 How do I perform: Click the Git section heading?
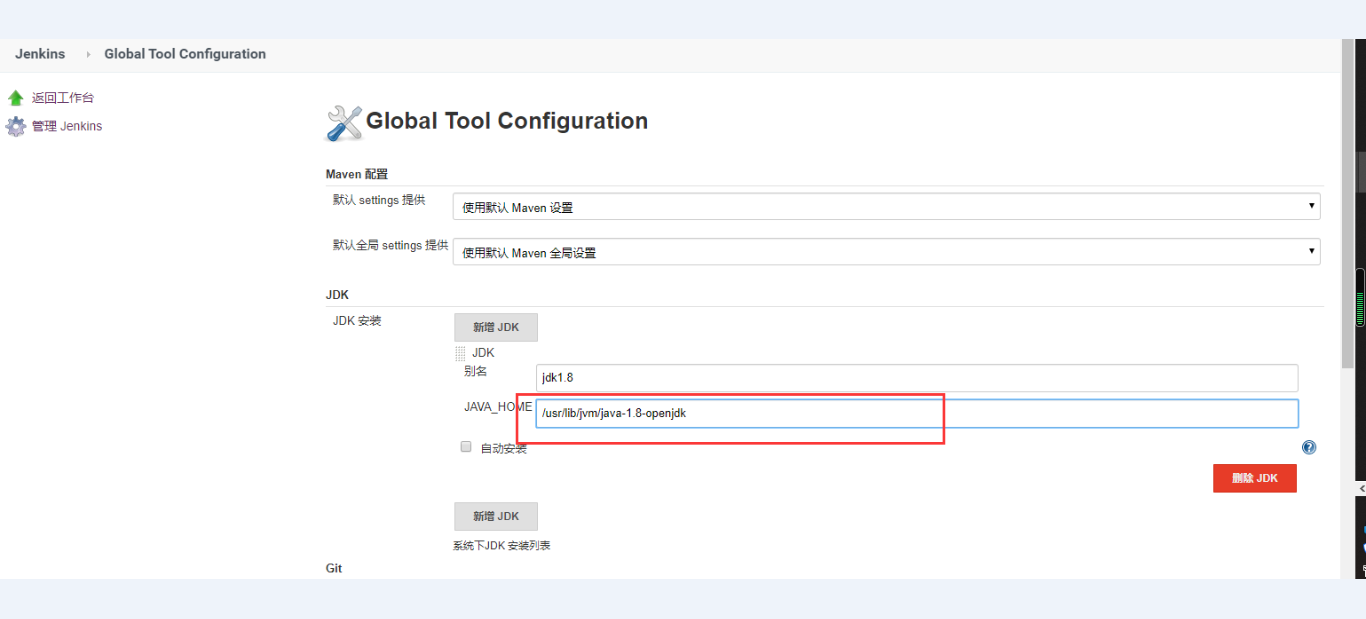coord(334,568)
